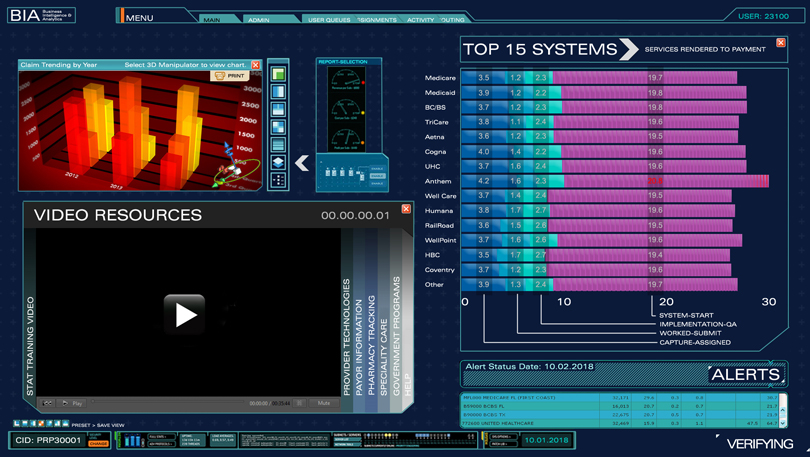Screen dimensions: 810x457
Task: Start video with the large center play button
Action: coord(184,314)
